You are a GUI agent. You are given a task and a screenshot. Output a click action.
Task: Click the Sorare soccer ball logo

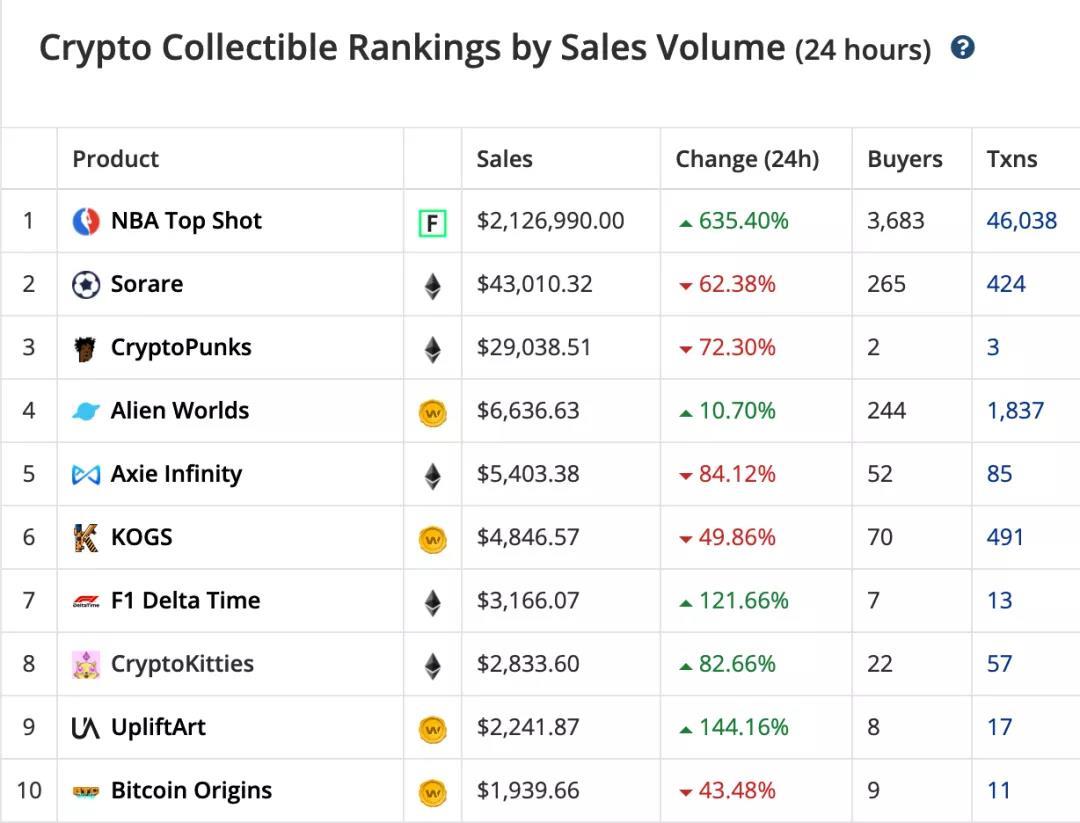(86, 285)
